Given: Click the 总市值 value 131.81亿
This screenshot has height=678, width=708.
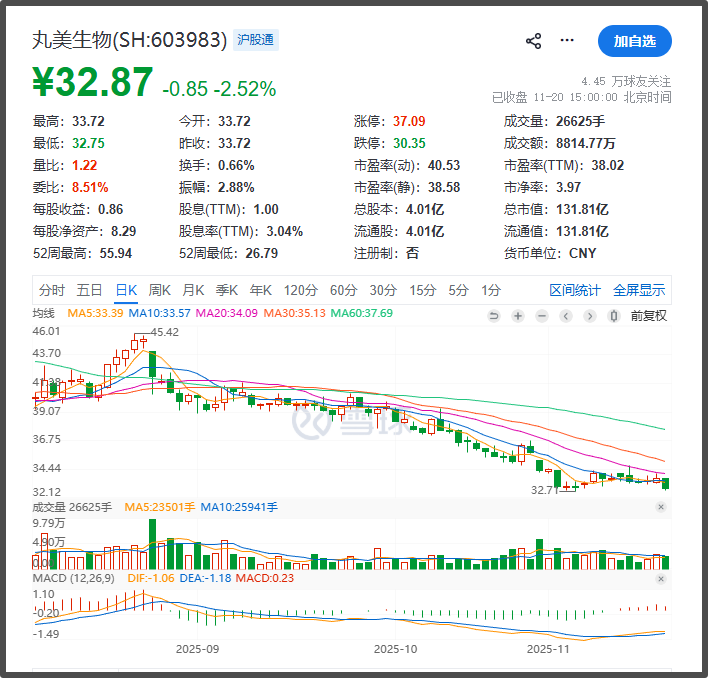Looking at the screenshot, I should click(x=582, y=209).
